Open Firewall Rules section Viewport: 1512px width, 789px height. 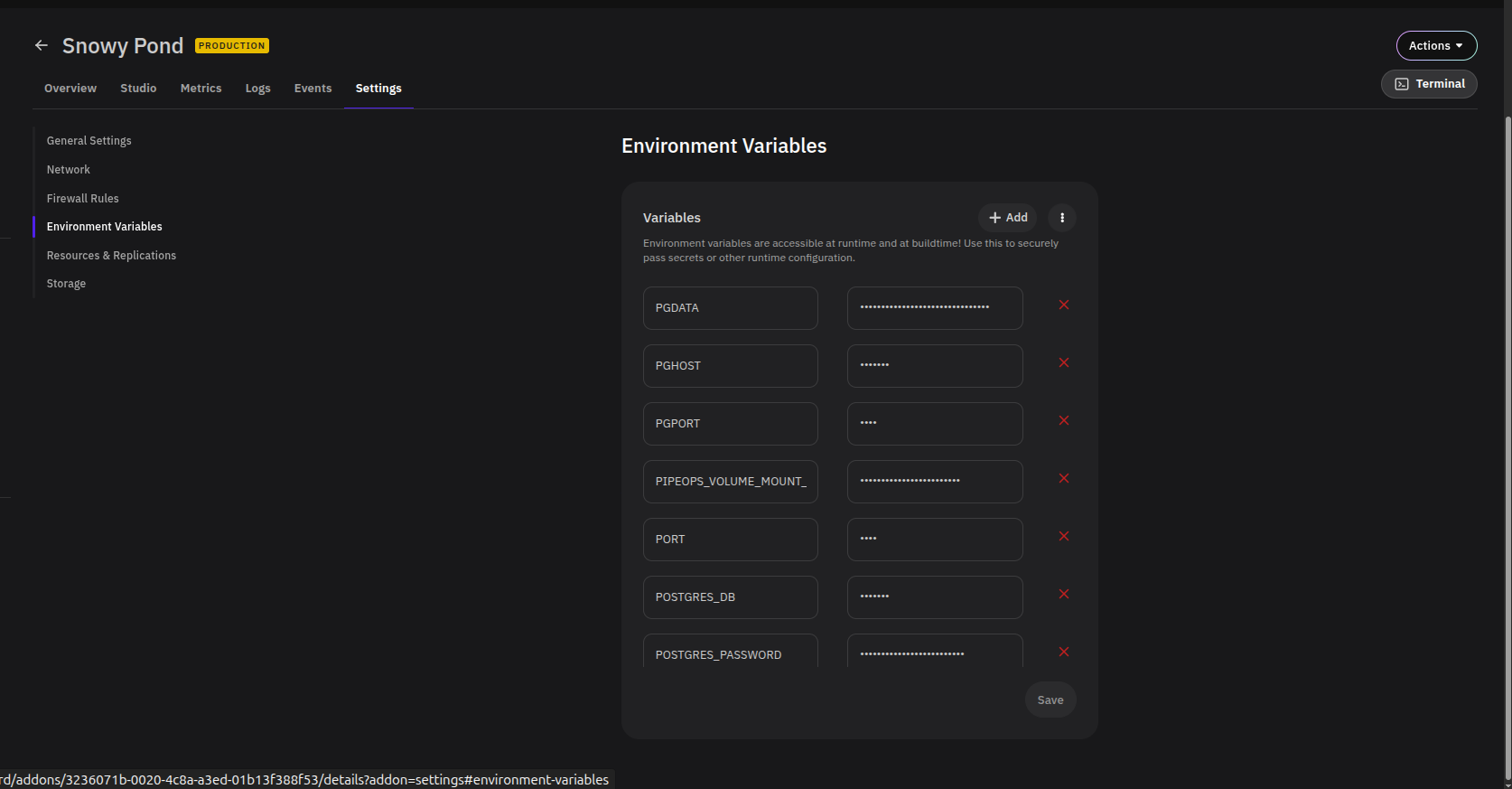[83, 199]
